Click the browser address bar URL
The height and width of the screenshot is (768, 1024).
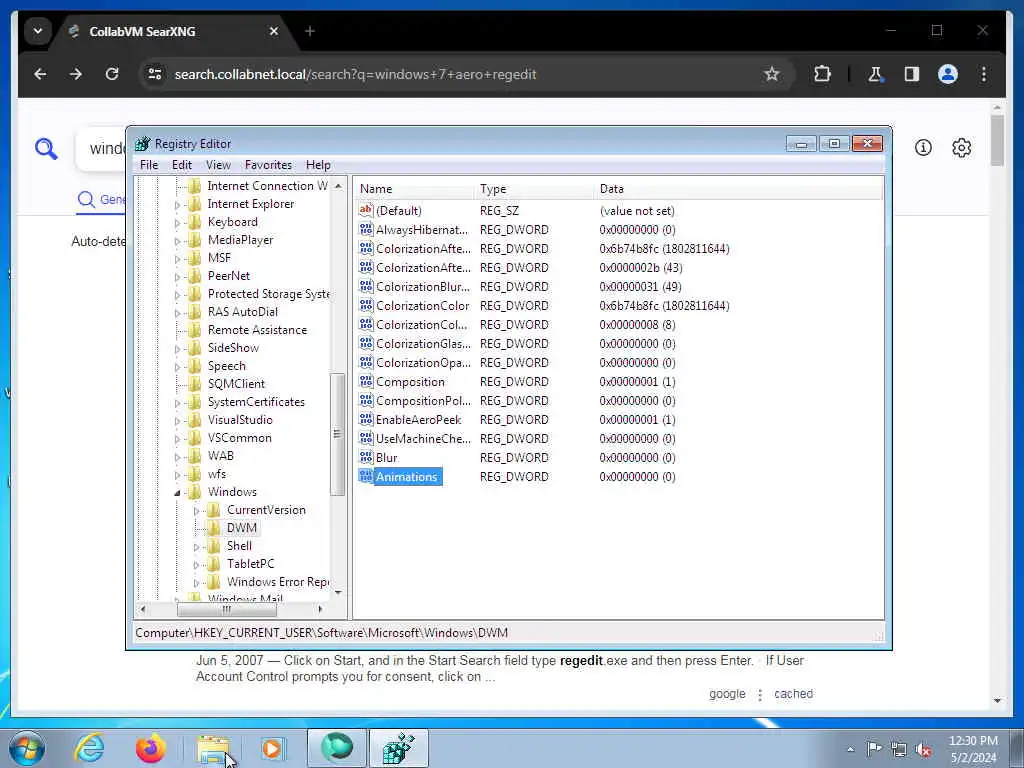(355, 74)
